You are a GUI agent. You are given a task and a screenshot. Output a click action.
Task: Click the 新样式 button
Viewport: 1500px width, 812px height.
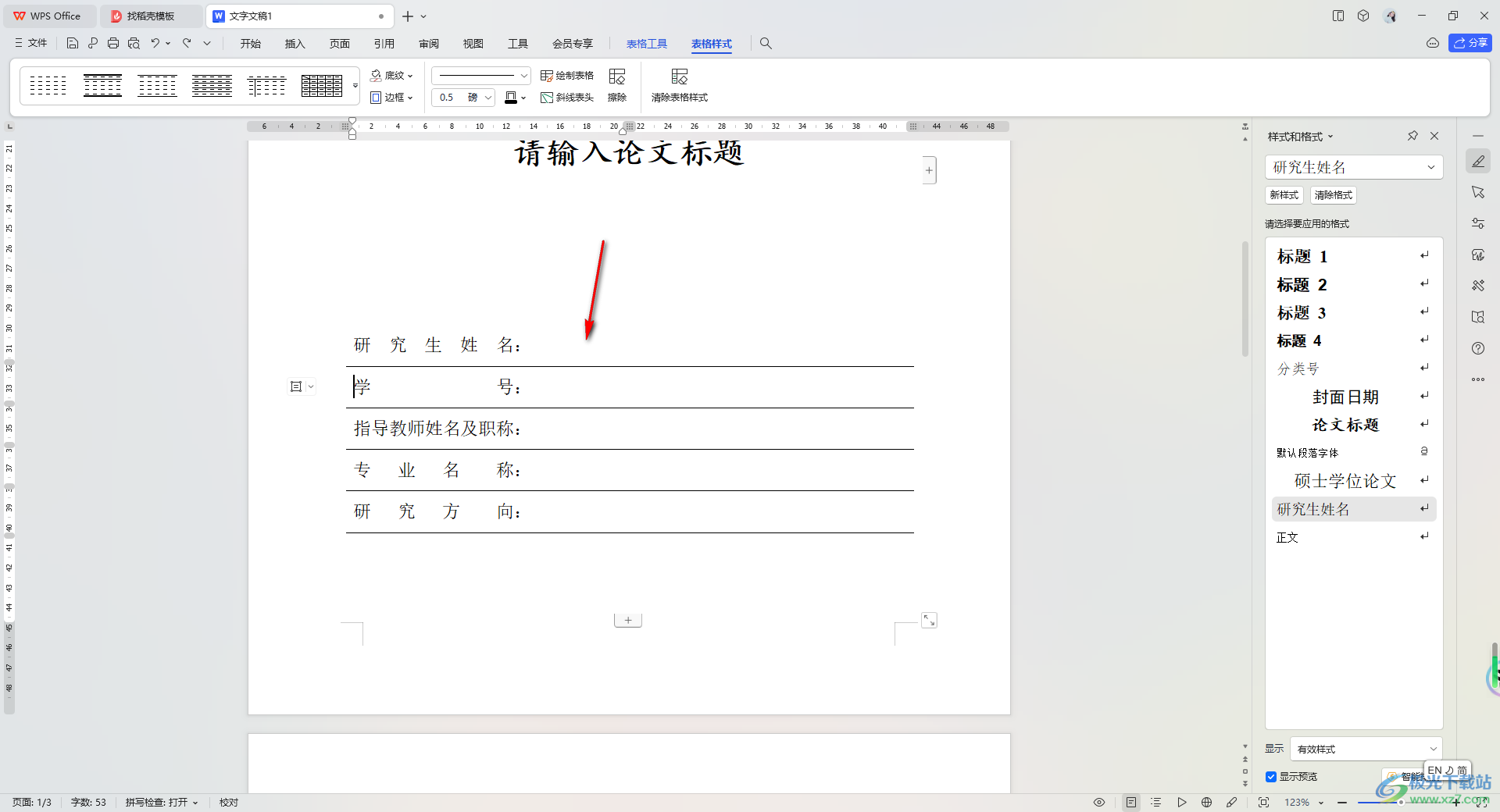(1284, 195)
